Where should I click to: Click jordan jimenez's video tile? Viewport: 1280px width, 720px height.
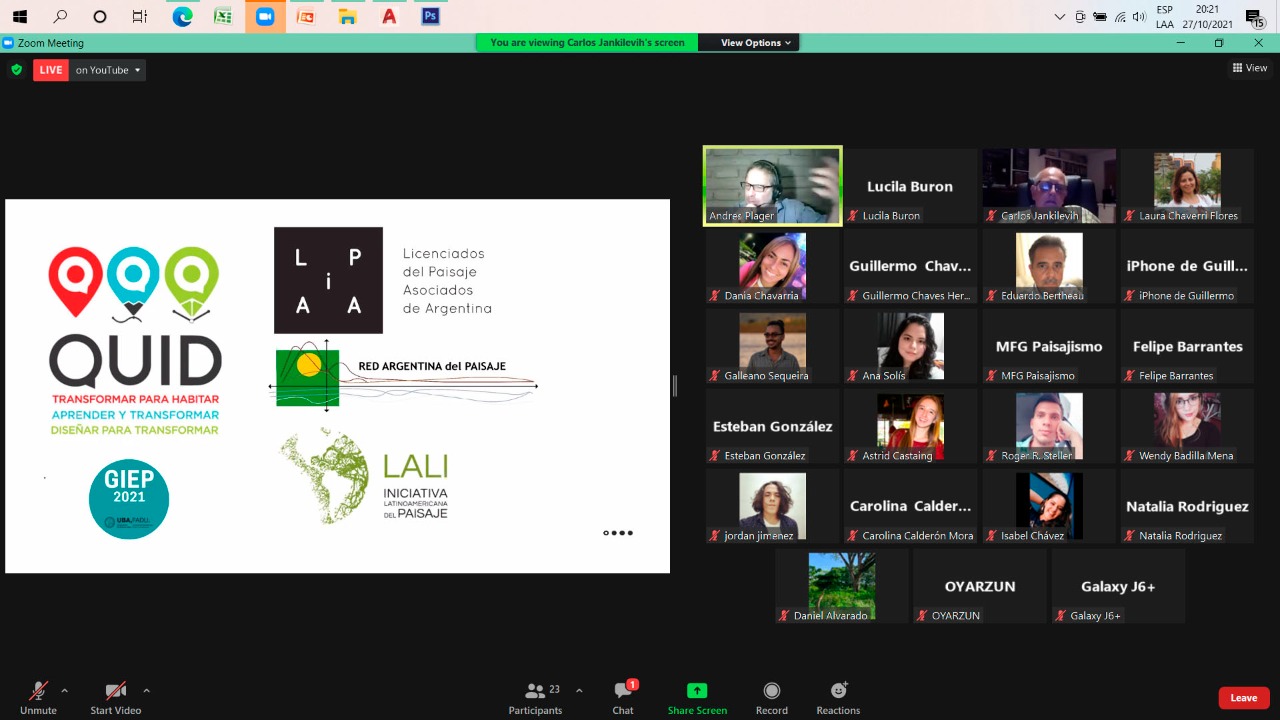coord(773,506)
